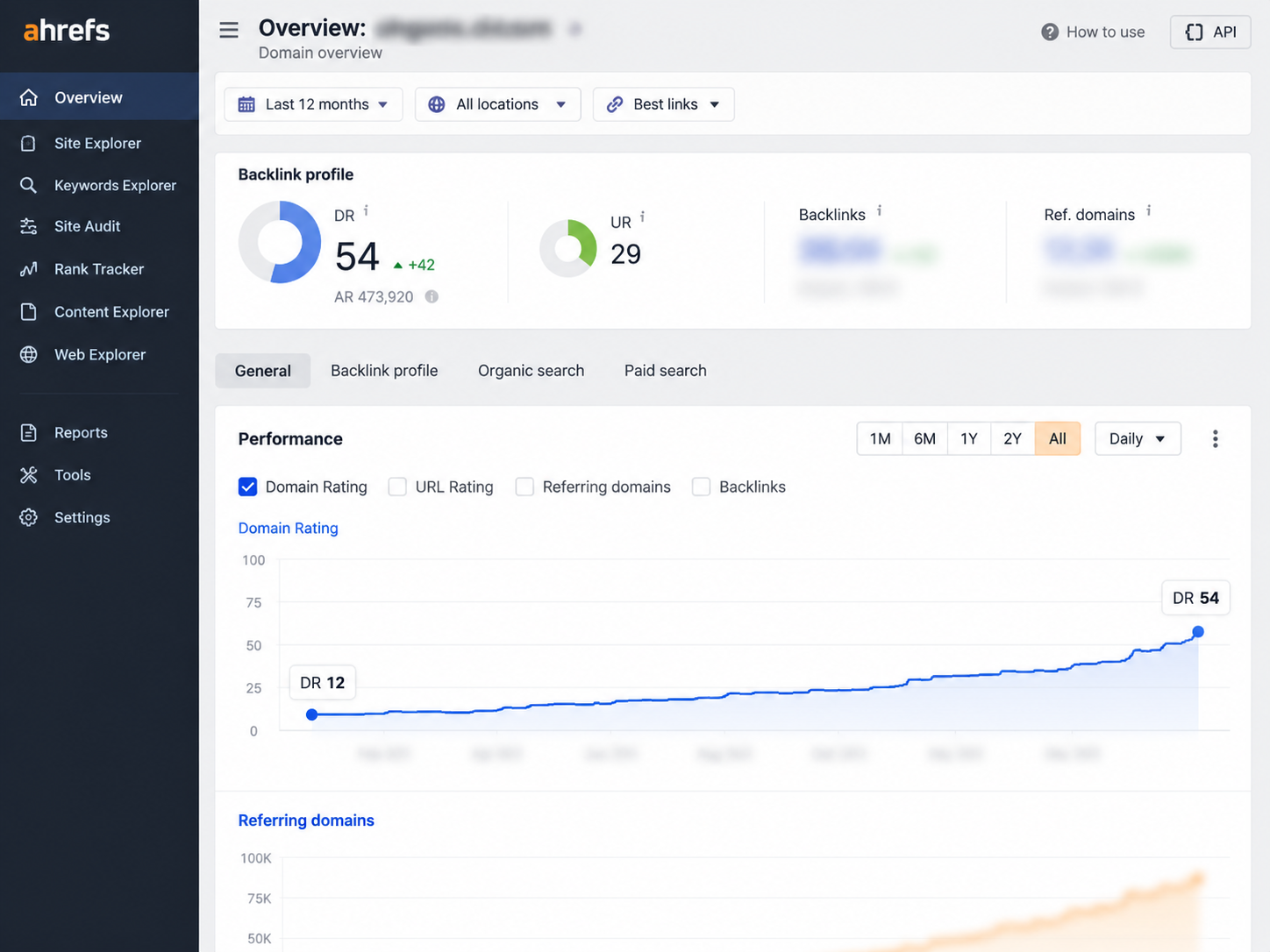The image size is (1270, 952).
Task: Enable the Referring domains checkbox
Action: 524,487
